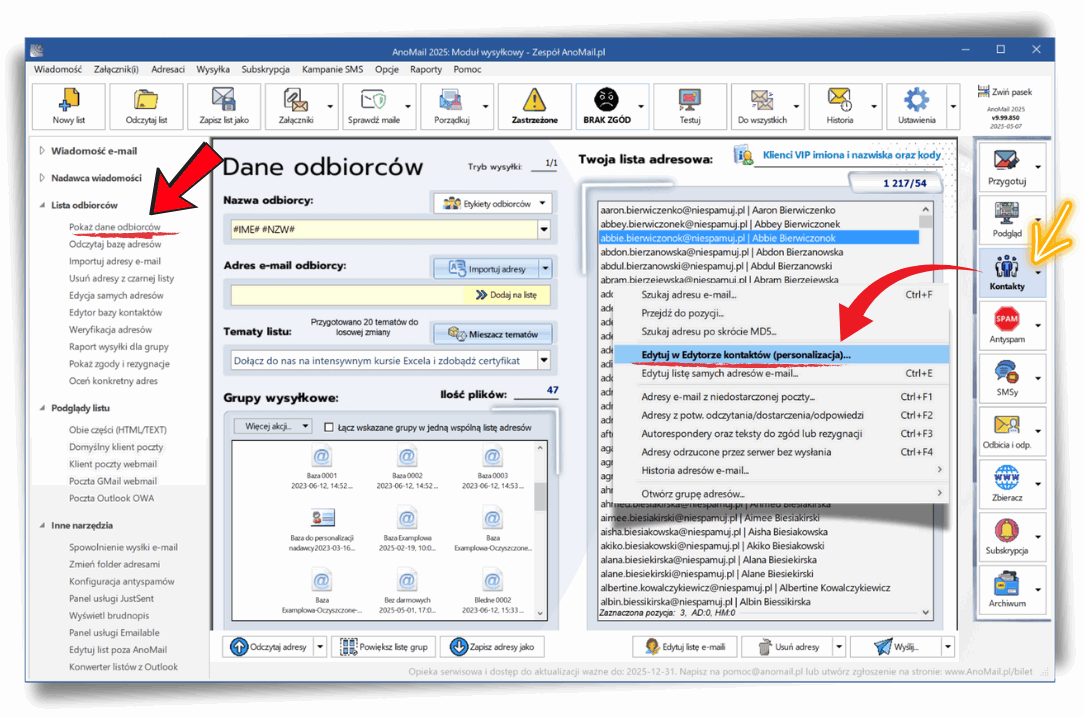Open the Etykiety odbiorców dropdown
This screenshot has height=717, width=1084.
tap(493, 203)
